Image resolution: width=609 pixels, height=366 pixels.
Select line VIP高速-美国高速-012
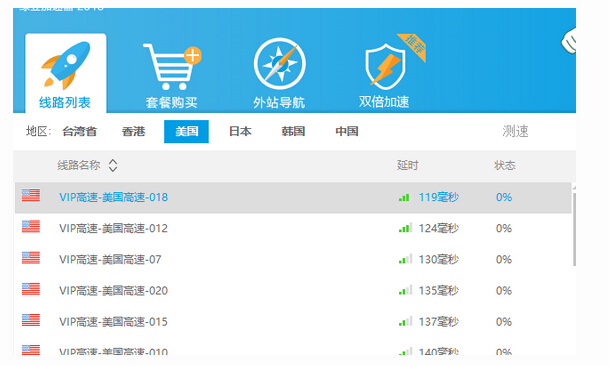click(293, 228)
